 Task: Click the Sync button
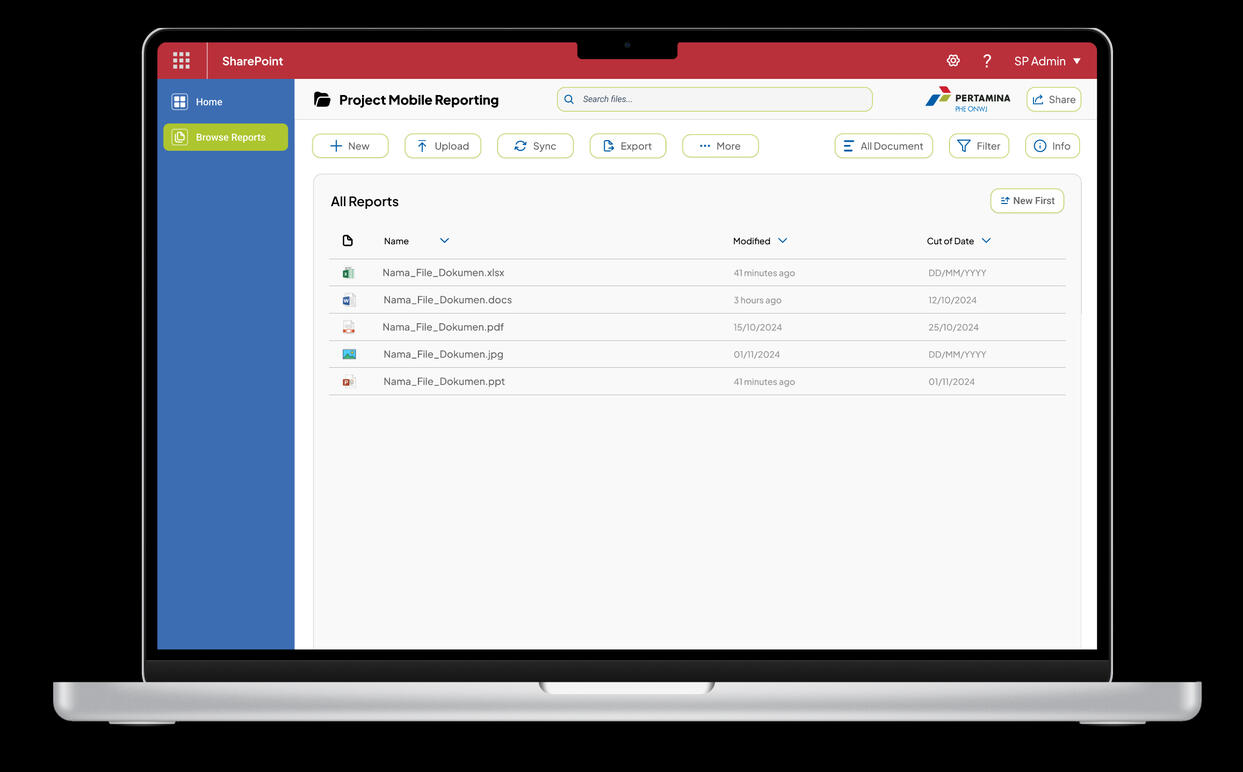(x=535, y=146)
